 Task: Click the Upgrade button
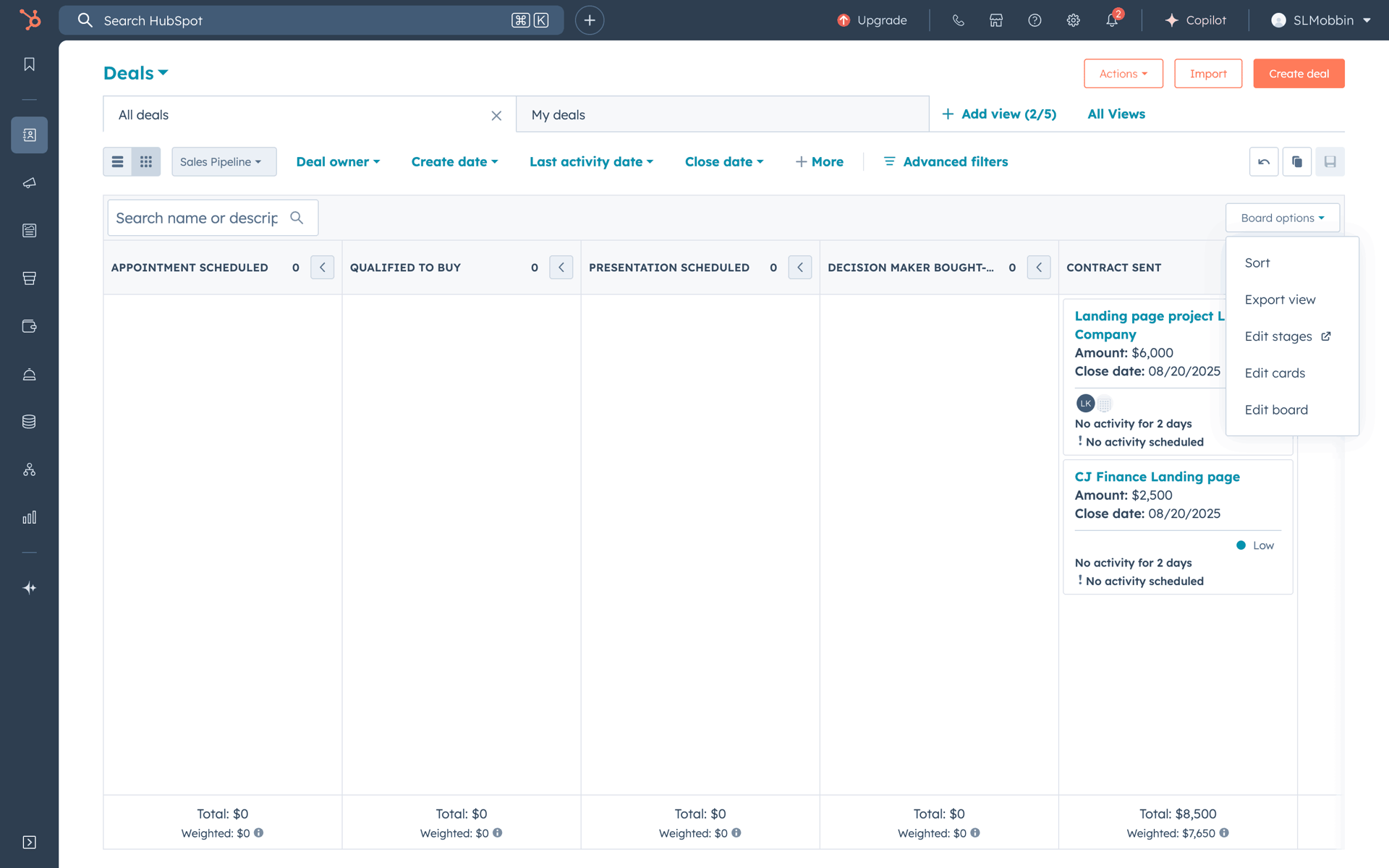click(x=872, y=20)
